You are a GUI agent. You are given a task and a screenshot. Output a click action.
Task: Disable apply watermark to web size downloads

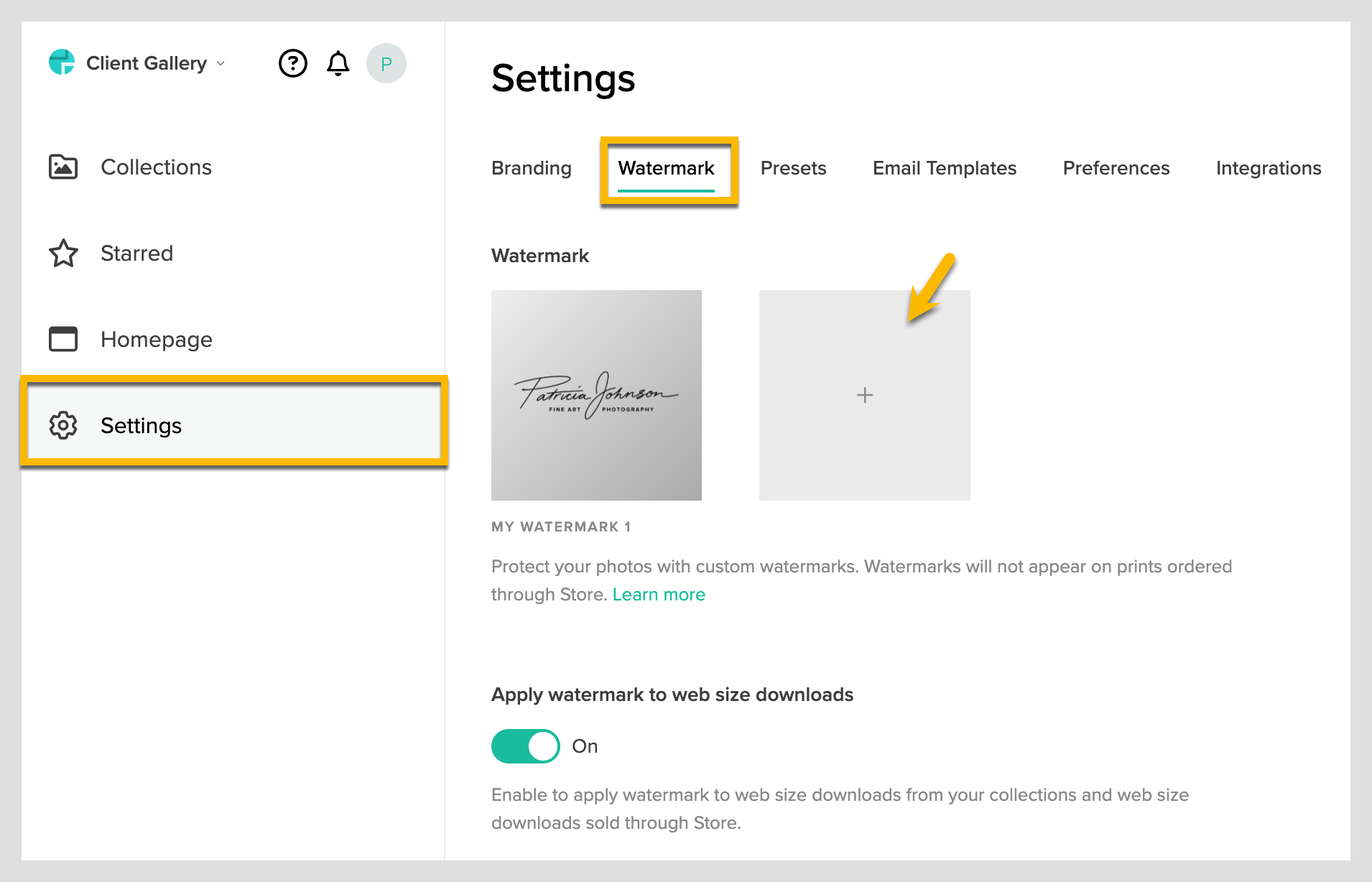(524, 746)
